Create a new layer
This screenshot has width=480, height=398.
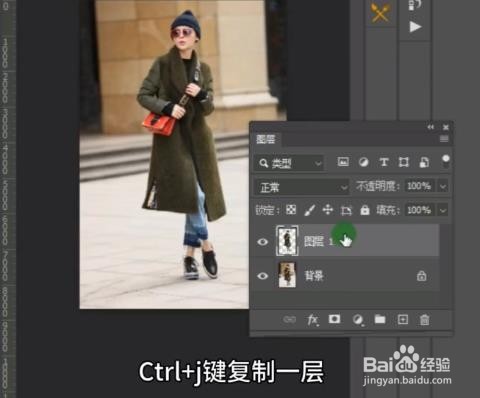pos(403,320)
